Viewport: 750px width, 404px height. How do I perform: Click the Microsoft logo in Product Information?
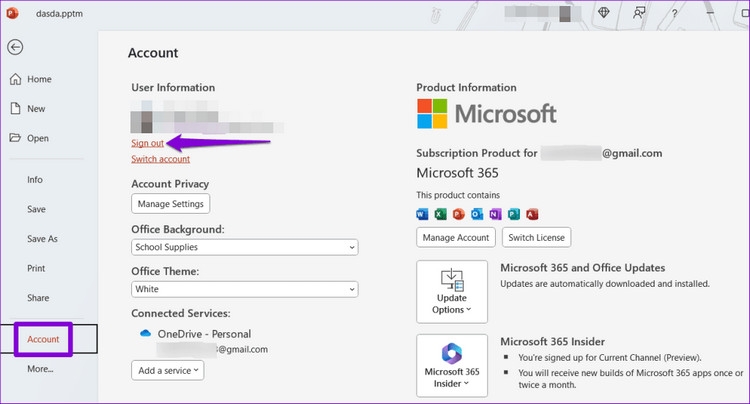[486, 114]
